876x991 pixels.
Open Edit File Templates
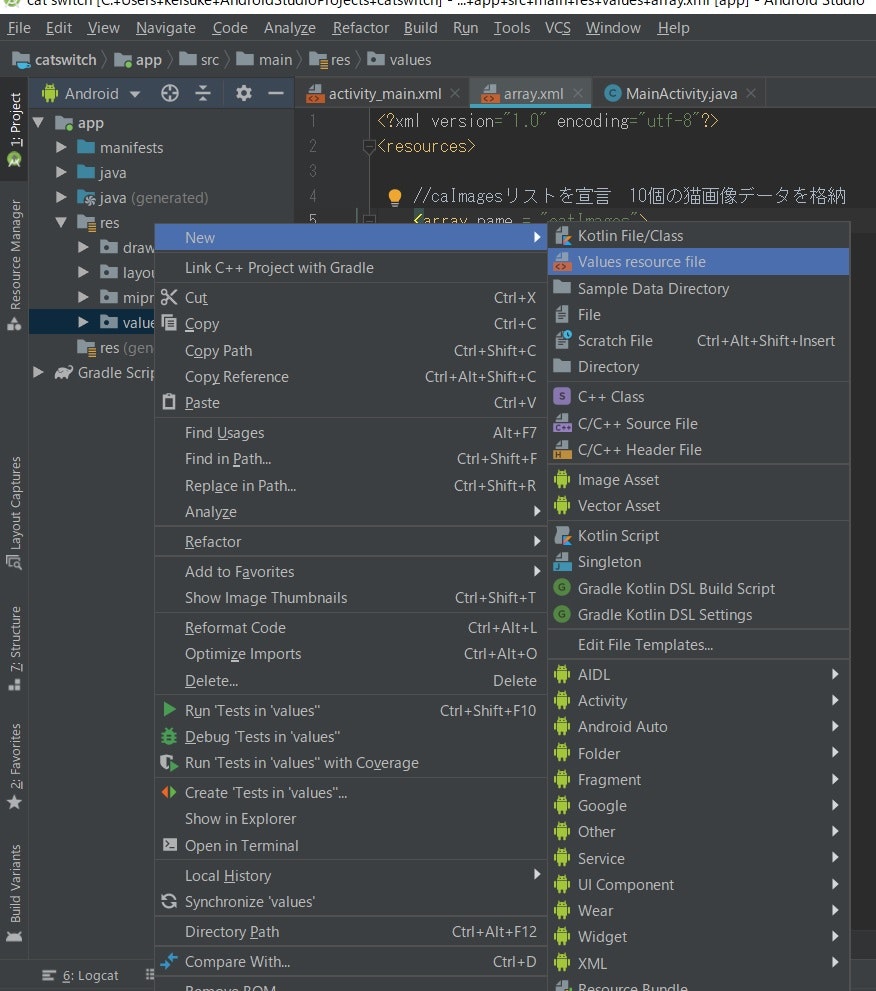698,645
